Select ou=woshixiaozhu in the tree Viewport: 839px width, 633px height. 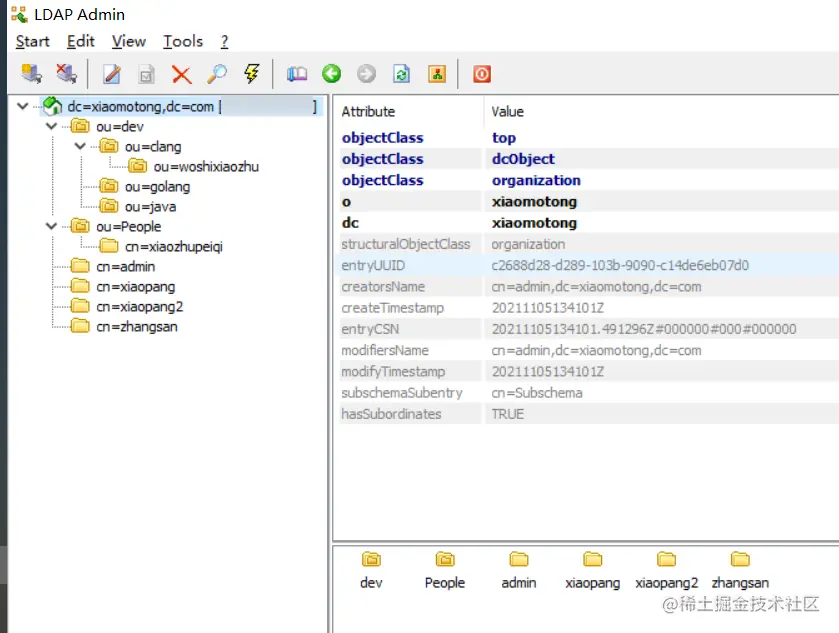click(x=206, y=167)
